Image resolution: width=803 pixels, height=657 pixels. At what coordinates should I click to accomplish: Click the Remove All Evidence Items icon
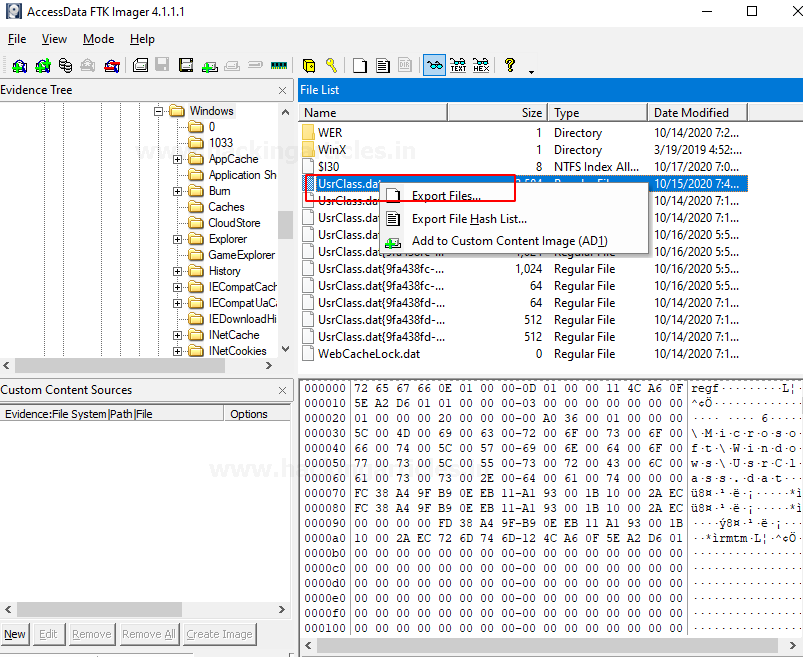click(112, 66)
